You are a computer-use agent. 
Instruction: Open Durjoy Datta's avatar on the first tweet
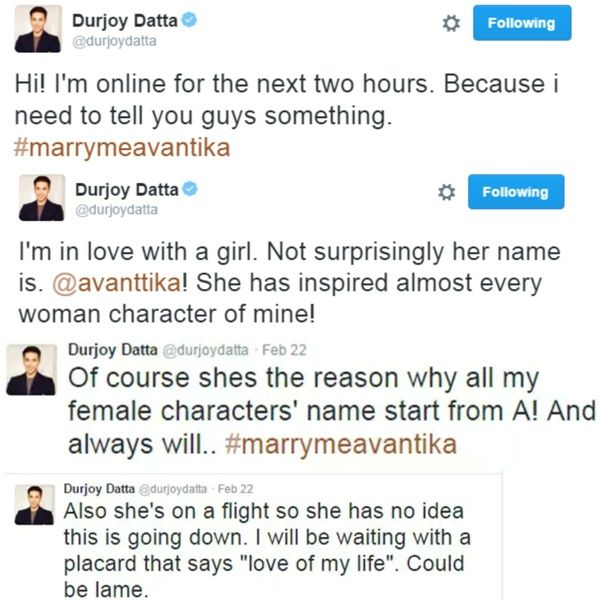[x=38, y=29]
